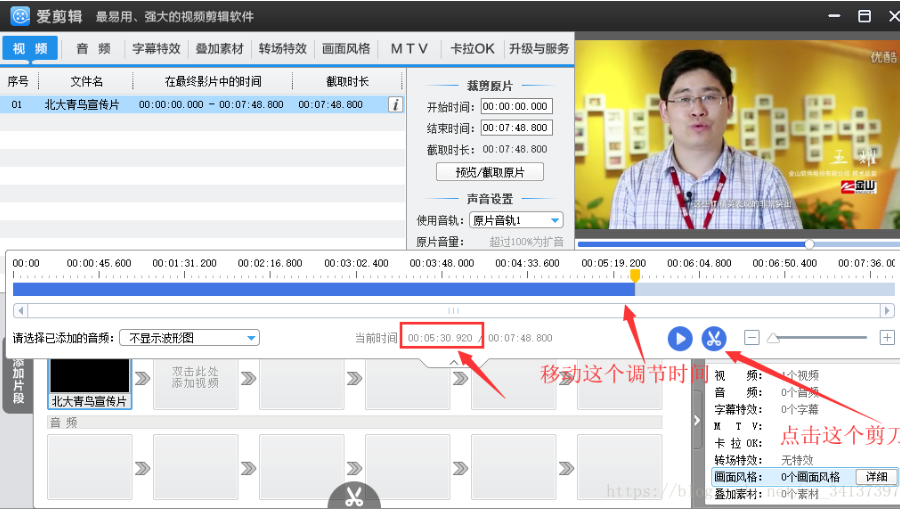The image size is (900, 509).
Task: Click the 爱剪辑 app logo icon
Action: (20, 16)
